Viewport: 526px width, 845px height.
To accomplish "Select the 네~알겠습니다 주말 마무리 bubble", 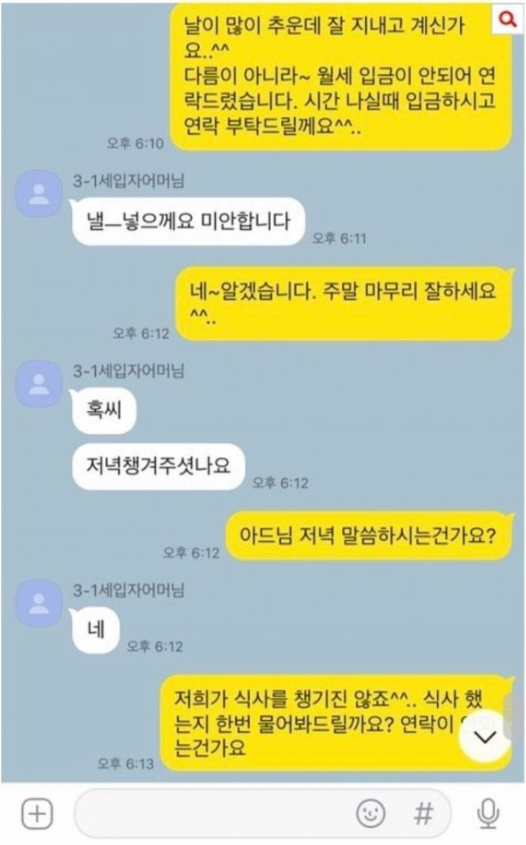I will [344, 303].
